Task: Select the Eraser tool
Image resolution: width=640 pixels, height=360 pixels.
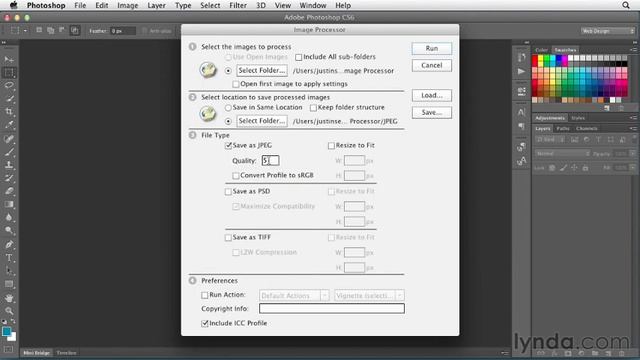Action: [9, 191]
